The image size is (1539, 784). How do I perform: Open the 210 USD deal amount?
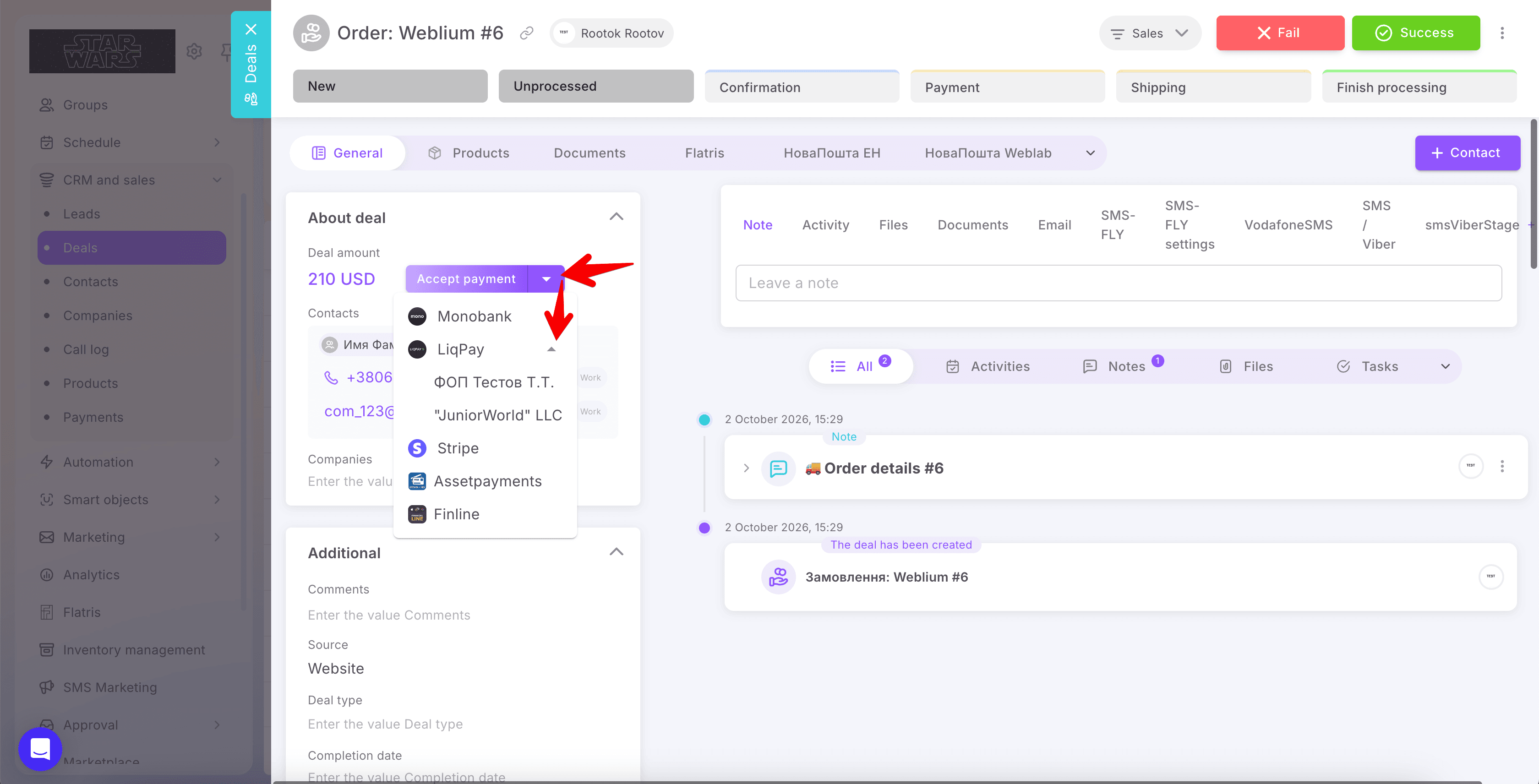click(341, 279)
